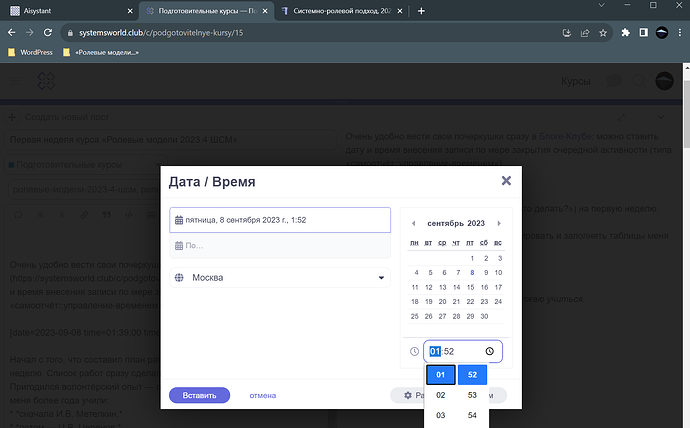Viewport: 690px width, 428px height.
Task: Close the Дата / Время dialog
Action: pyautogui.click(x=506, y=181)
